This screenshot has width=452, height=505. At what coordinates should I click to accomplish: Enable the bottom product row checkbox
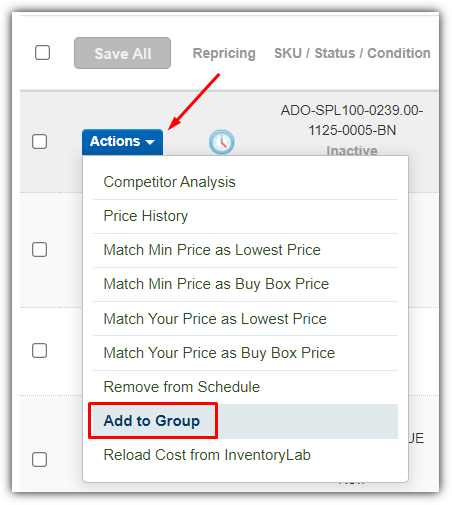(x=39, y=459)
